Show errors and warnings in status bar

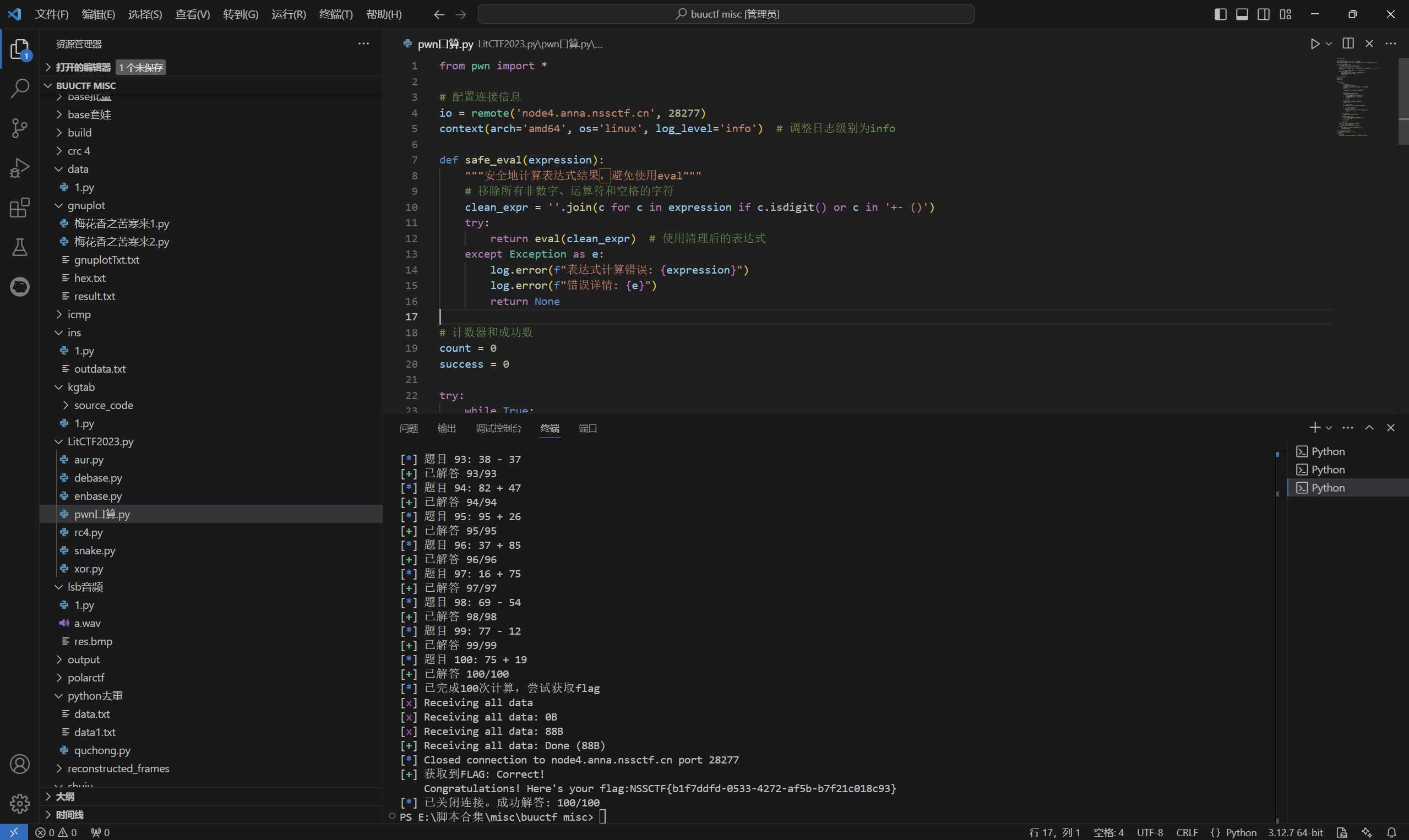[56, 832]
